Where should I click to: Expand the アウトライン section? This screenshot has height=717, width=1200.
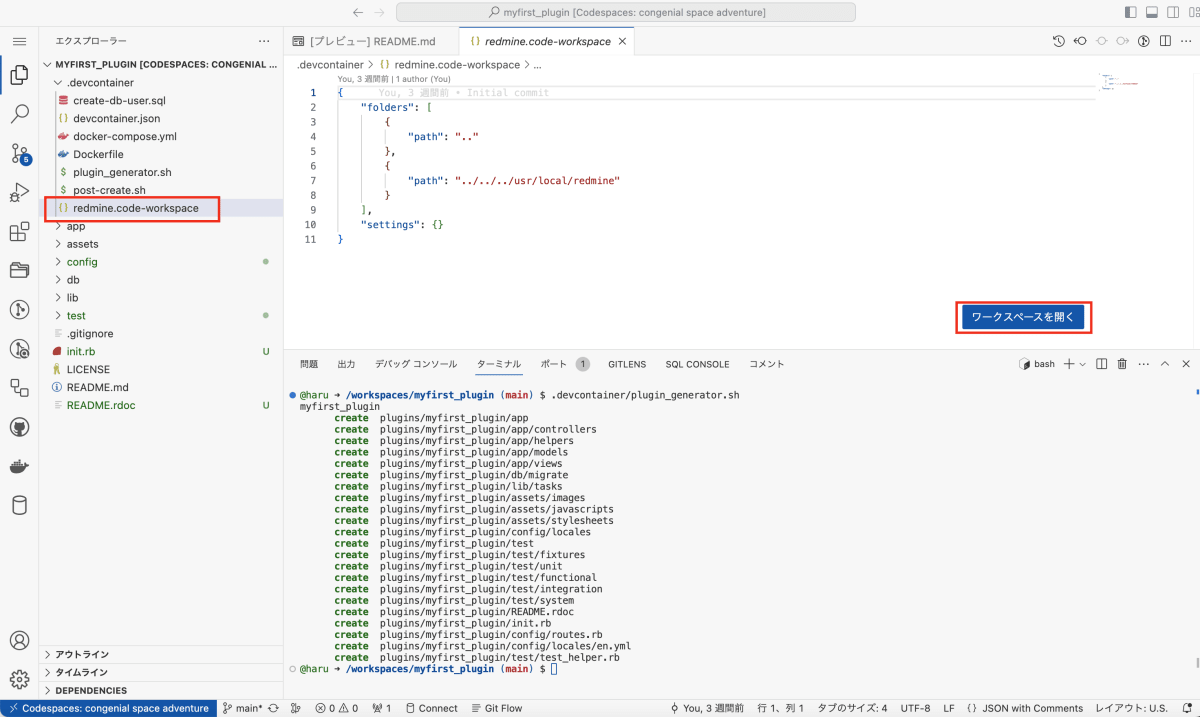[x=162, y=654]
